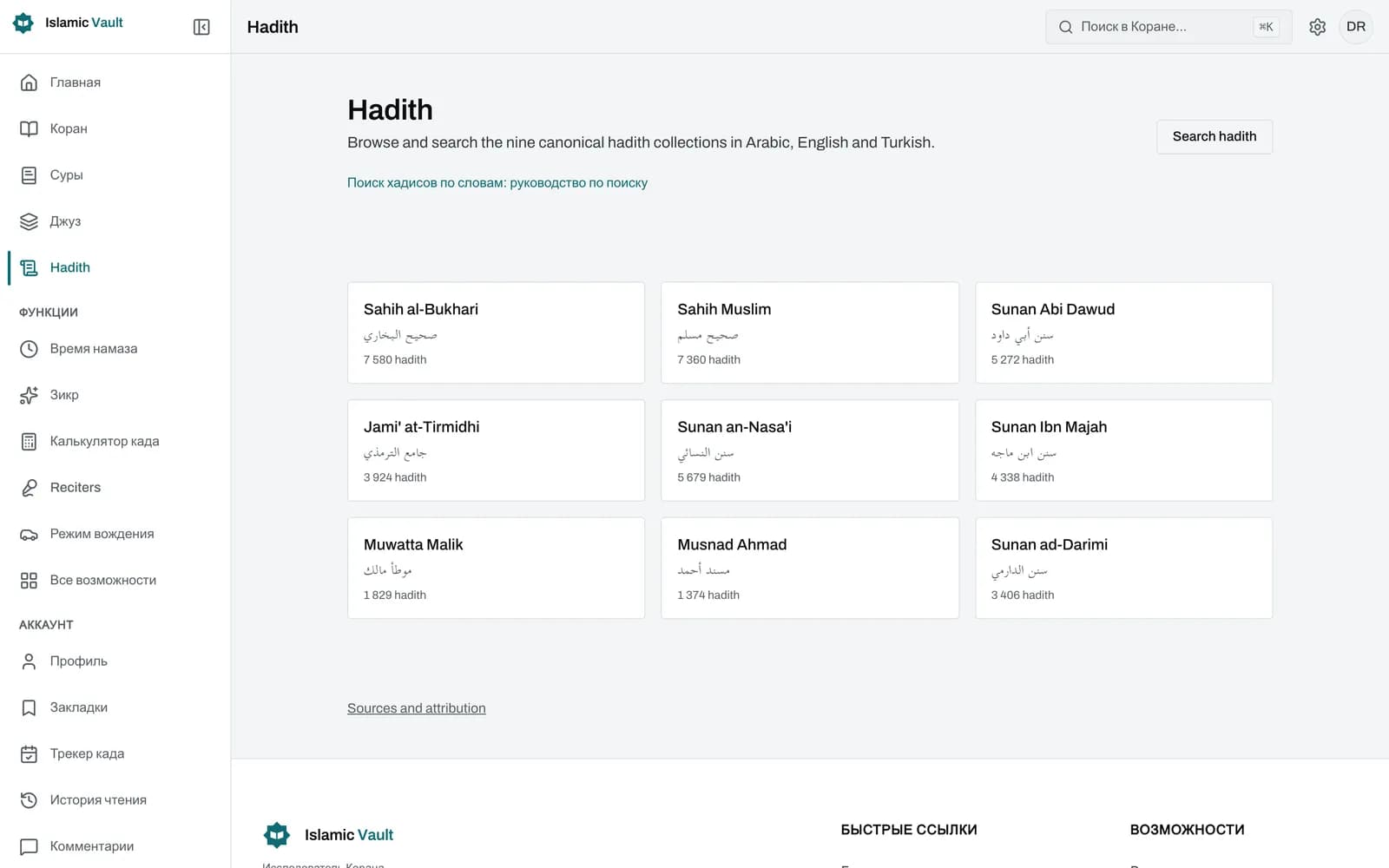Collapse the sidebar with the panel icon
1389x868 pixels.
coord(201,27)
